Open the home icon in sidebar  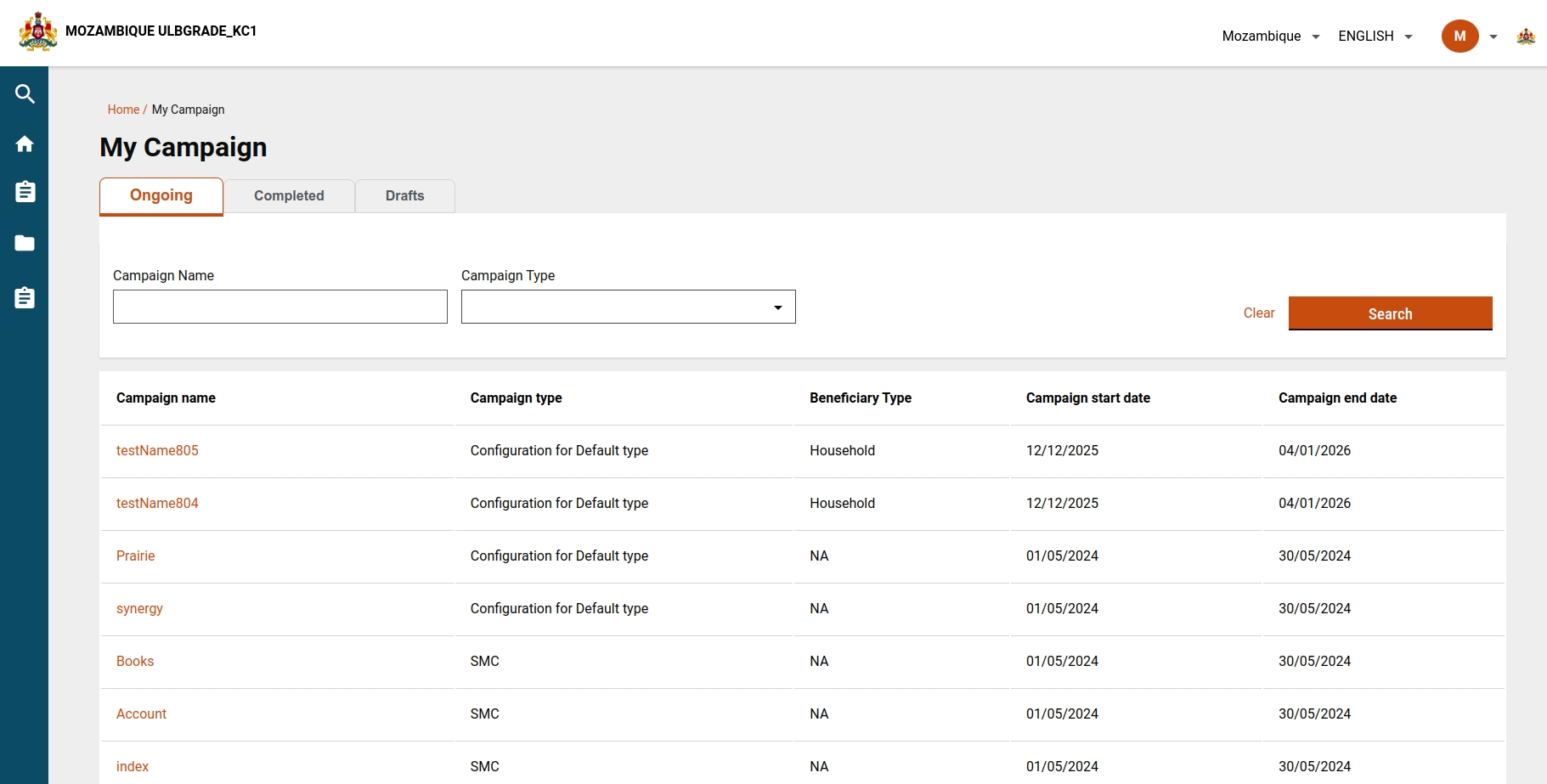click(x=25, y=144)
